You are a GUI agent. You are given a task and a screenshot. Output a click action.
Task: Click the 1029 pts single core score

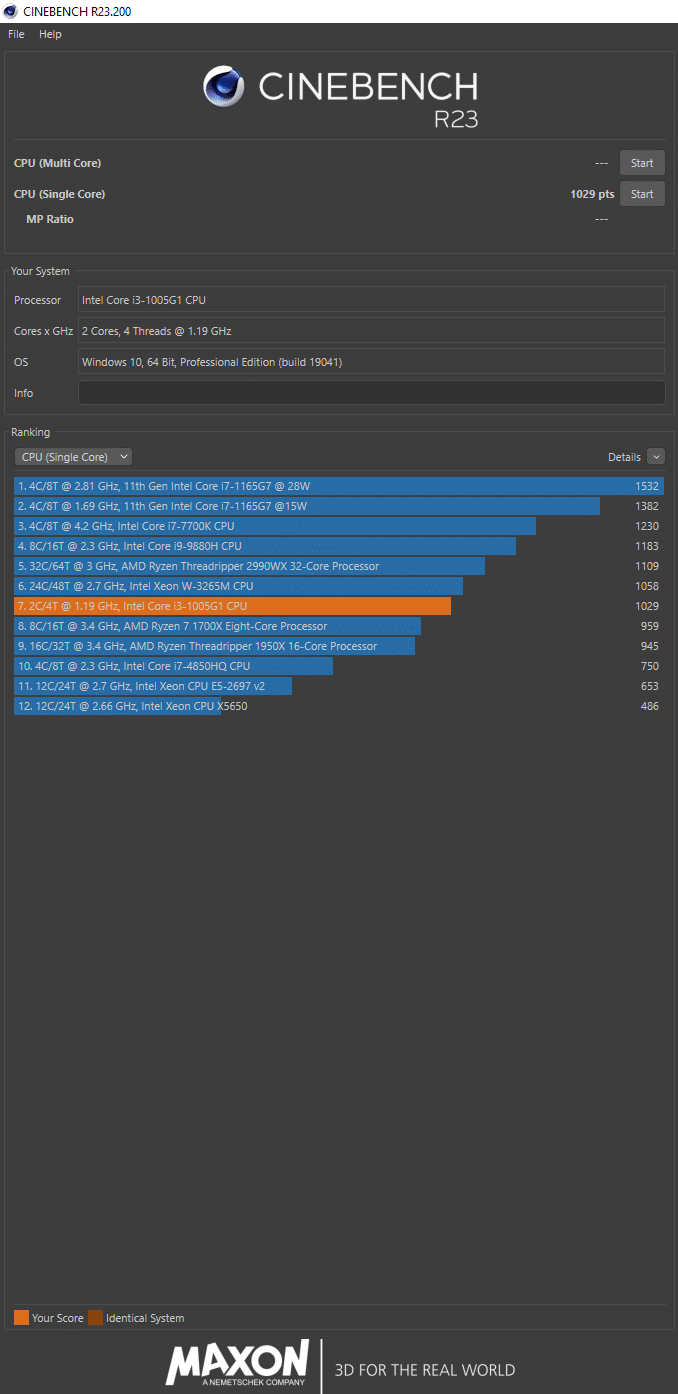pyautogui.click(x=592, y=194)
